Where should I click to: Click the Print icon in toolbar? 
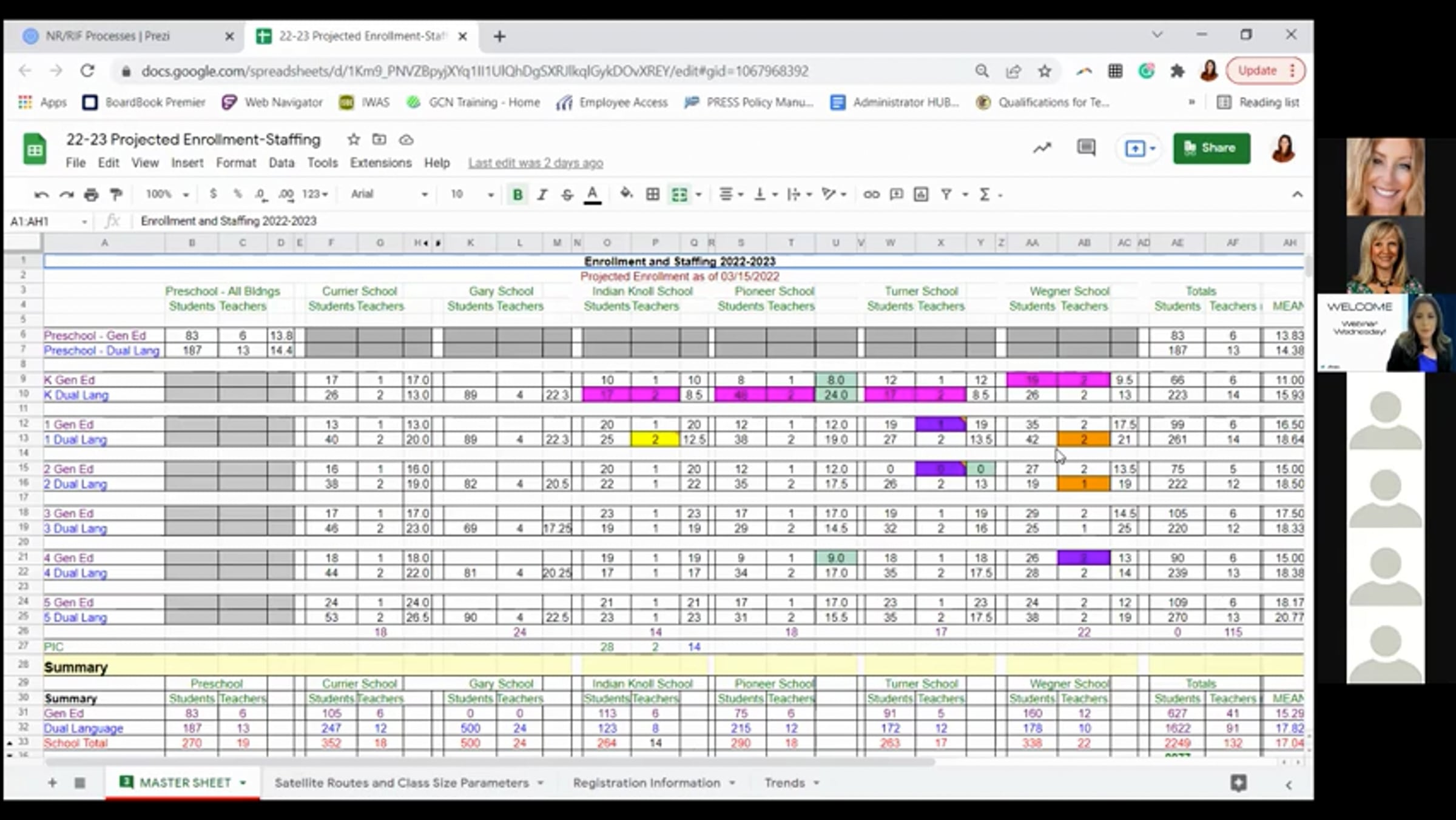pyautogui.click(x=91, y=195)
